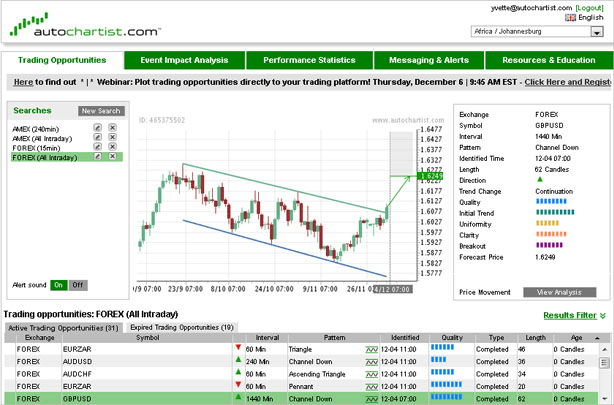614x405 pixels.
Task: Sort table by Interval column header
Action: [x=267, y=338]
